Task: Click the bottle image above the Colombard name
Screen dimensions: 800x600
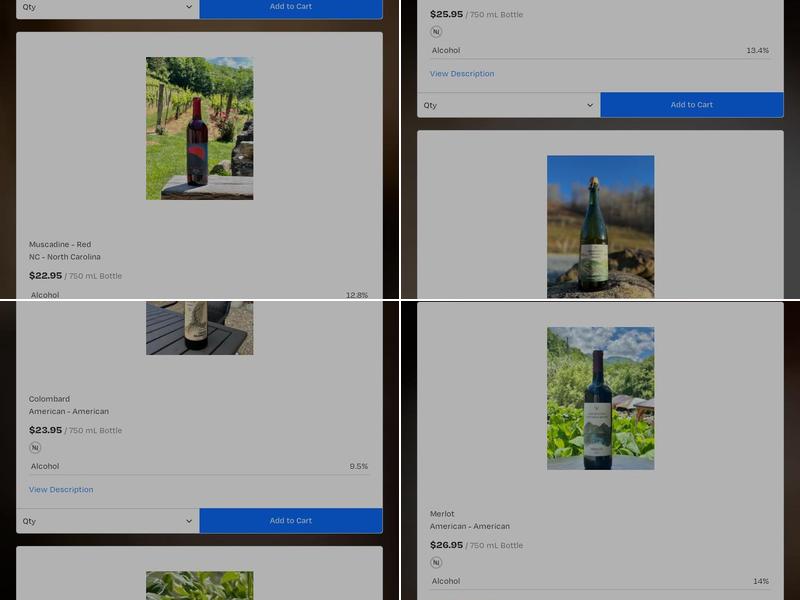Action: click(x=199, y=328)
